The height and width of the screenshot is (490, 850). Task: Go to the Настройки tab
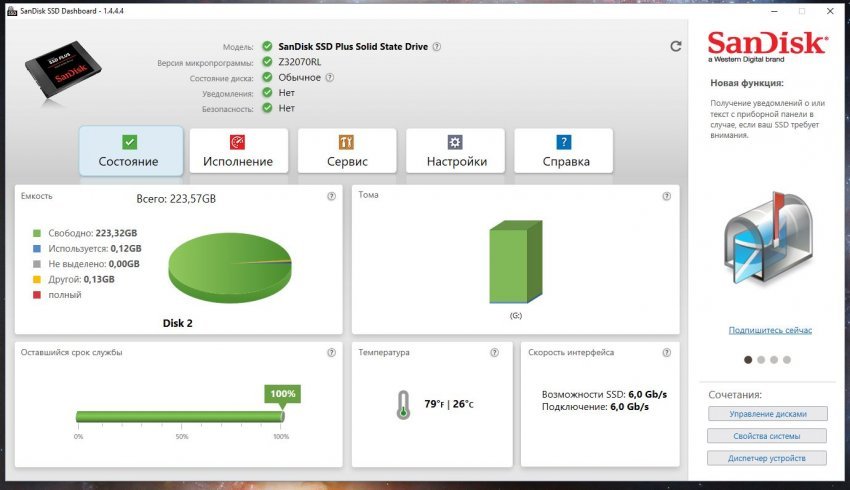pos(455,151)
